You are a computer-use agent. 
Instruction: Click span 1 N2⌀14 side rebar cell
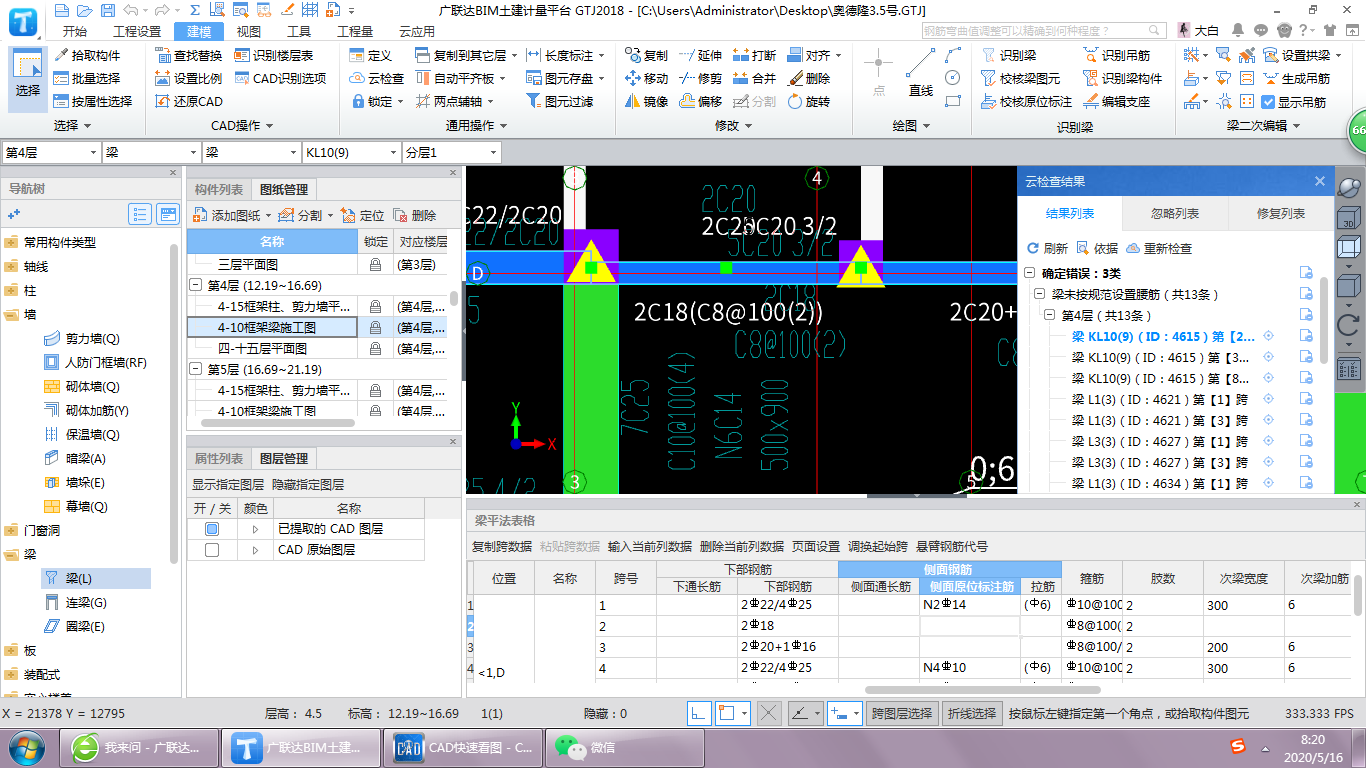pyautogui.click(x=969, y=605)
